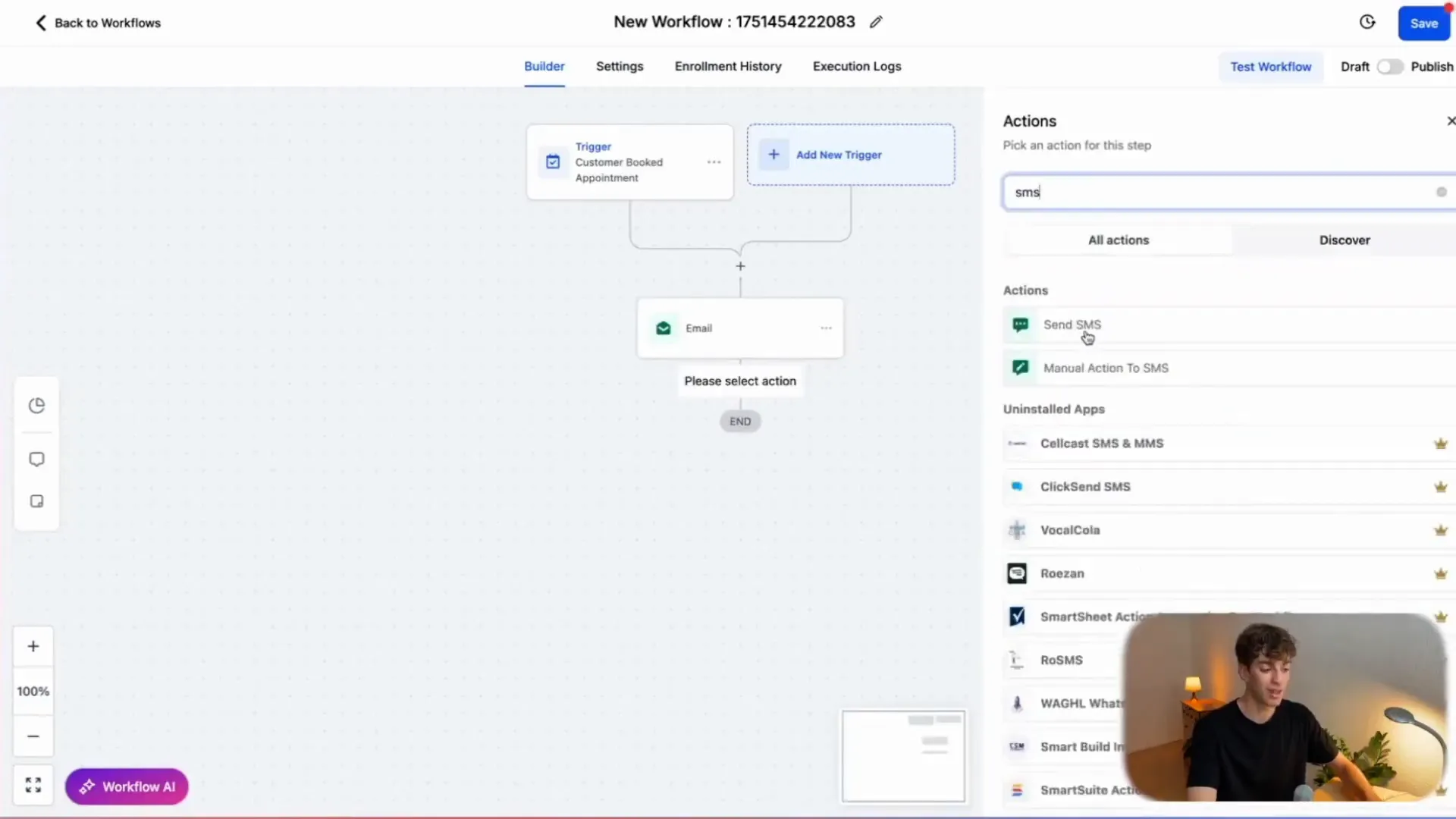This screenshot has width=1456, height=819.
Task: Select the Discover tab
Action: [x=1345, y=240]
